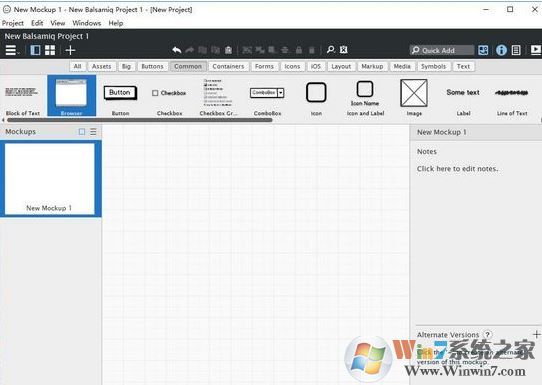Screen dimensions: 542x385
Task: Pick the Label 'Some text' control
Action: pos(463,97)
